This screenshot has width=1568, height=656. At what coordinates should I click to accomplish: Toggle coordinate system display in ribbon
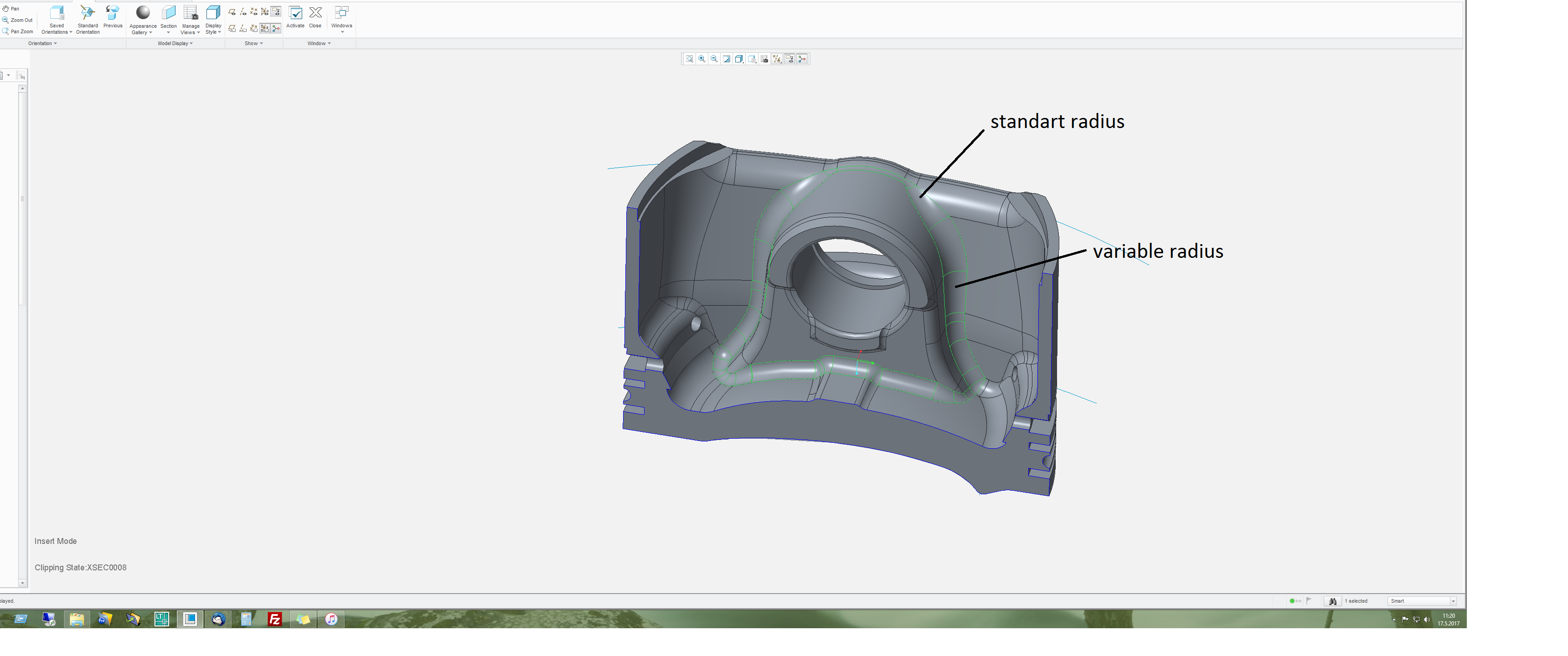[x=265, y=11]
